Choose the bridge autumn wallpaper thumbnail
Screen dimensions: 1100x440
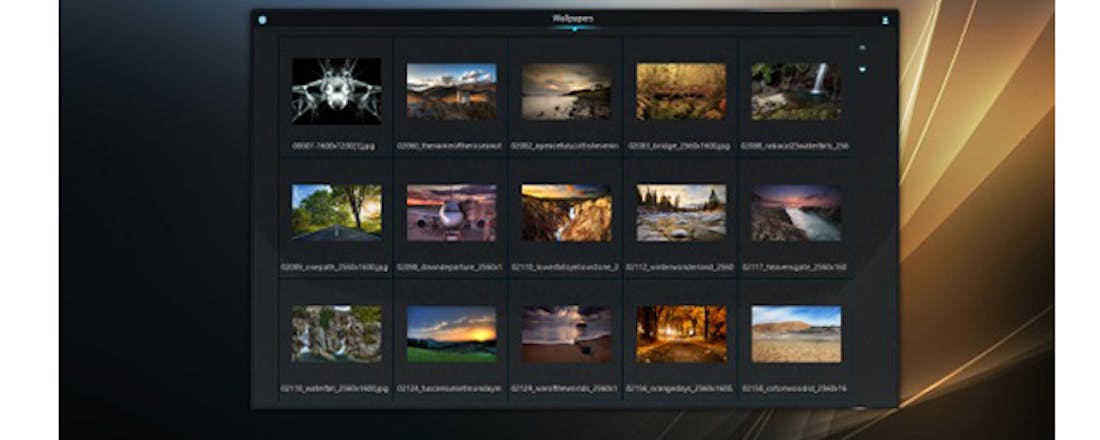(x=681, y=91)
